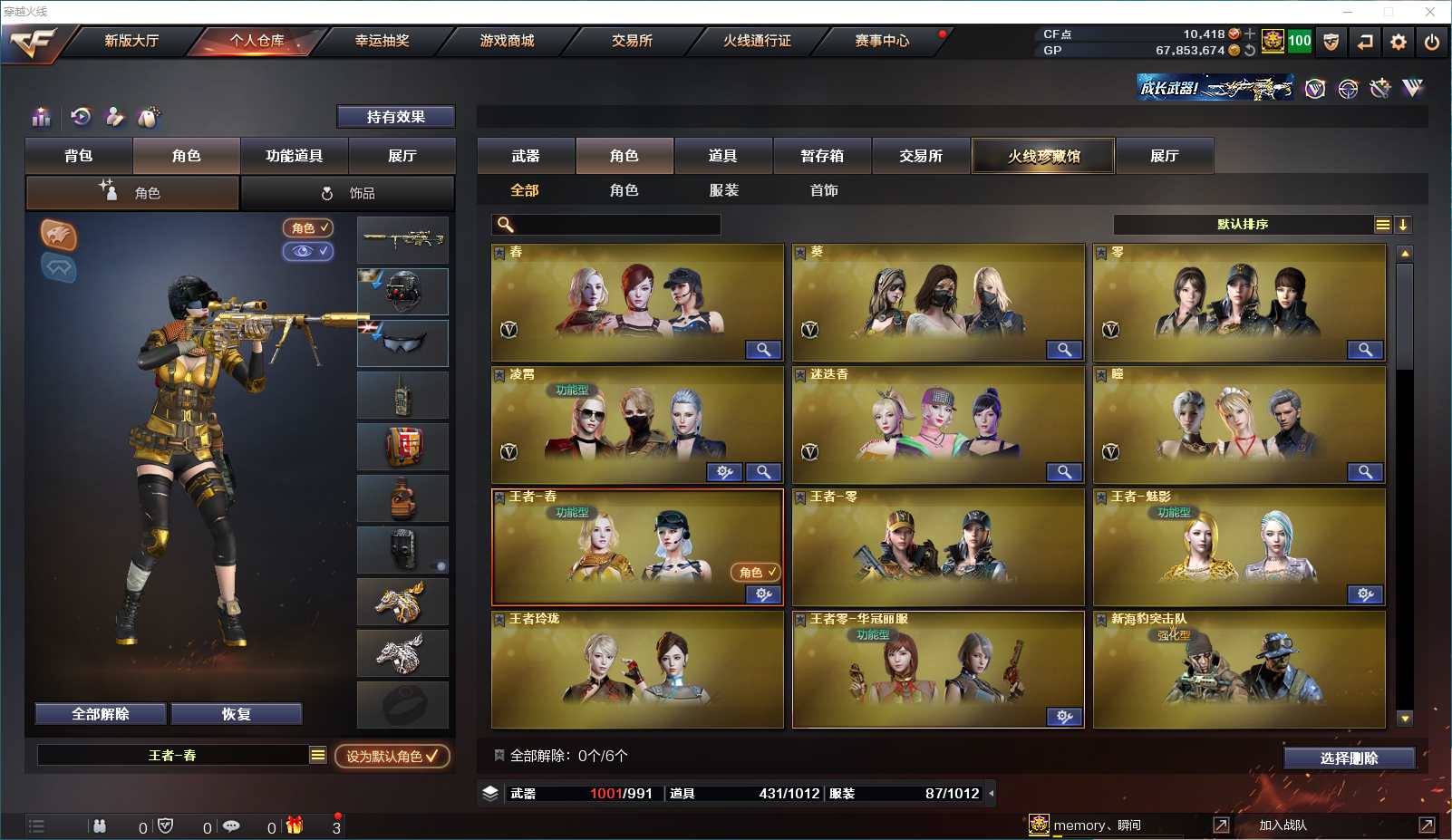Toggle the eye visibility checkbox
This screenshot has height=840, width=1452.
click(308, 251)
